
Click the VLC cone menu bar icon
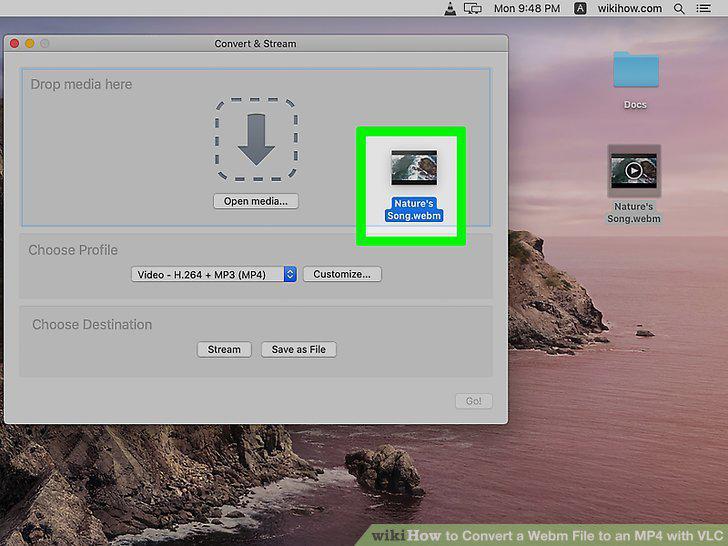449,8
